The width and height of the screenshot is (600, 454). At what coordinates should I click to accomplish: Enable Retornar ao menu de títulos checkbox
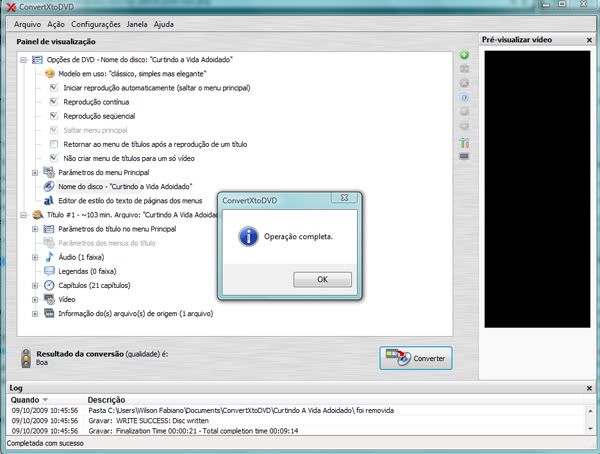54,144
